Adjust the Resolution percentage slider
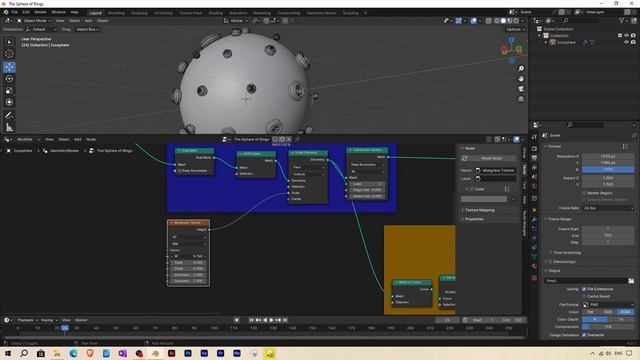640x360 pixels. 608,169
